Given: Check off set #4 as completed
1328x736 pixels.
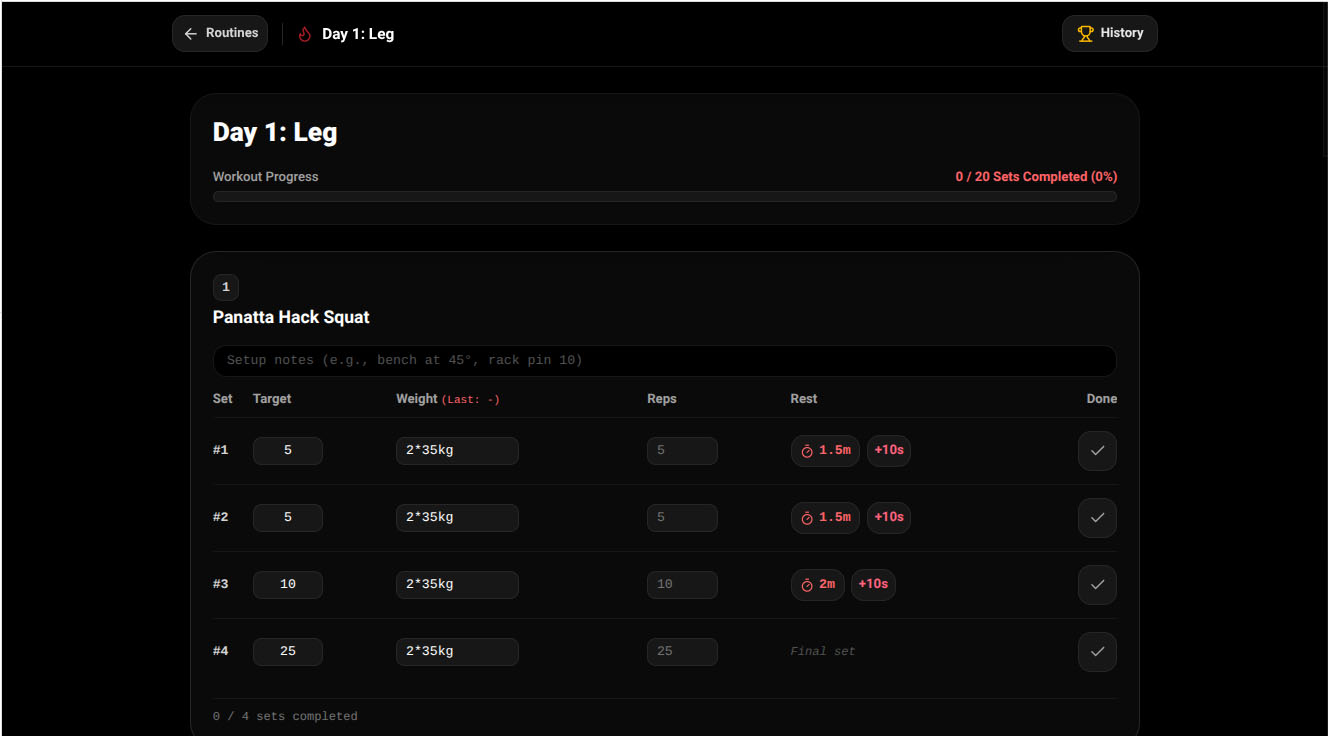Looking at the screenshot, I should point(1097,652).
